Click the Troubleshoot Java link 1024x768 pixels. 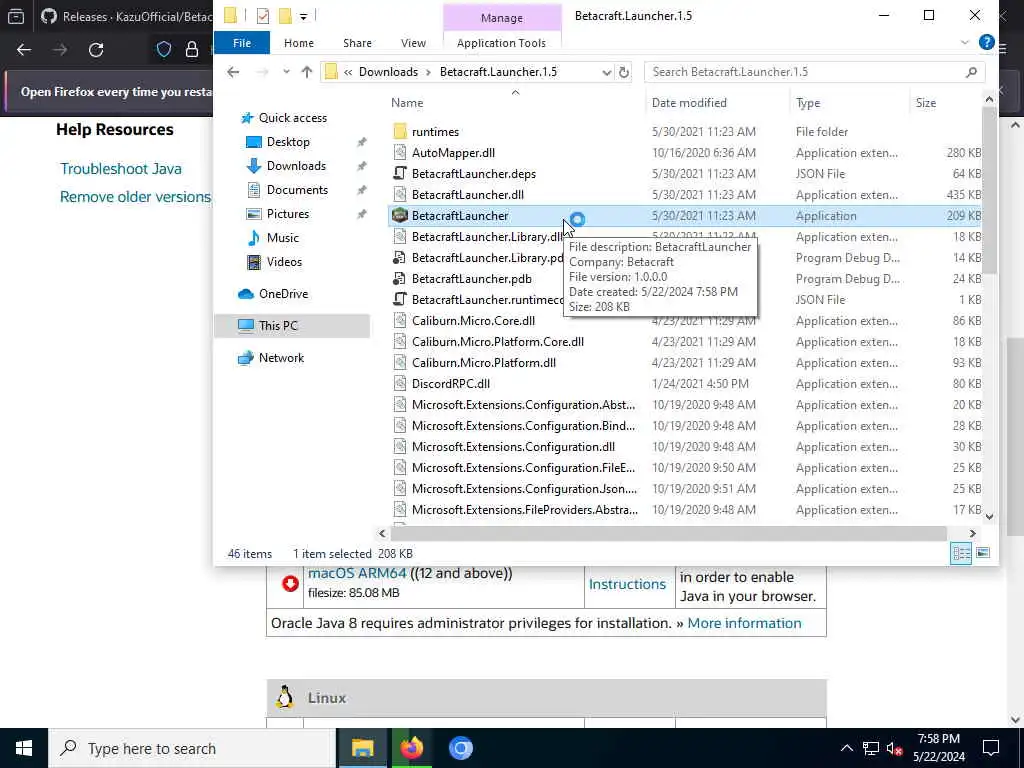[x=121, y=168]
